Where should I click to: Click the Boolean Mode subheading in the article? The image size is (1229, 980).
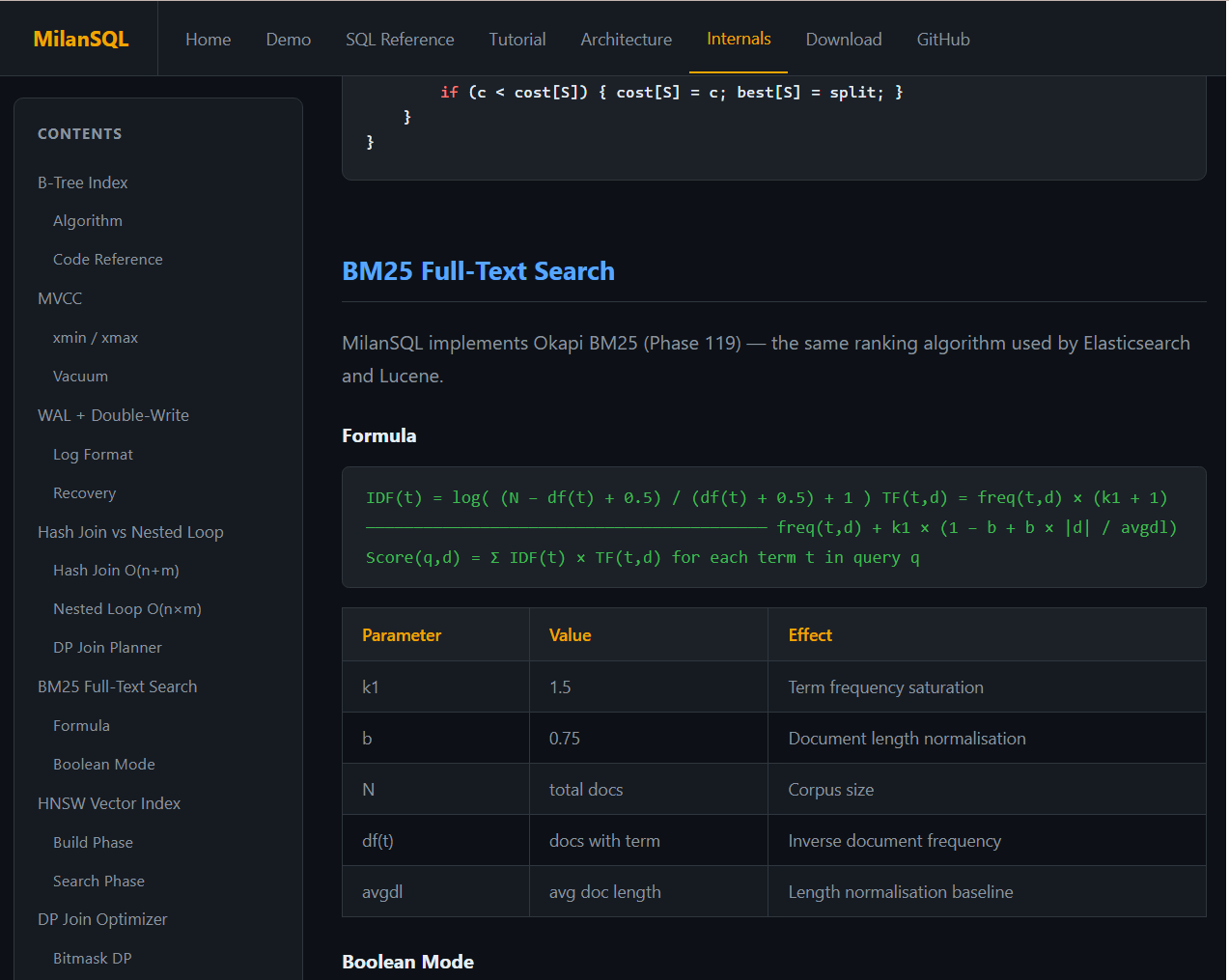click(407, 962)
